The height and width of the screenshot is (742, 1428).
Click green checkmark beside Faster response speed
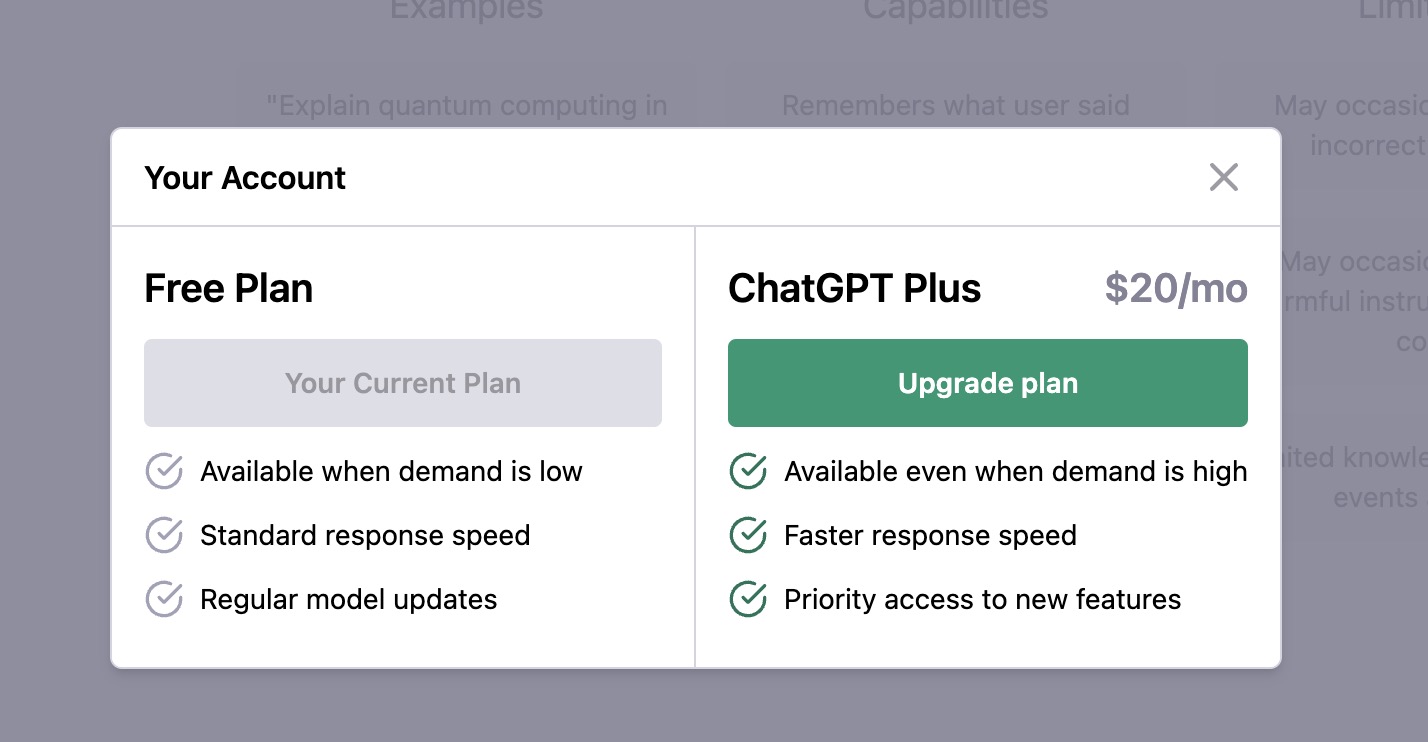click(x=748, y=535)
